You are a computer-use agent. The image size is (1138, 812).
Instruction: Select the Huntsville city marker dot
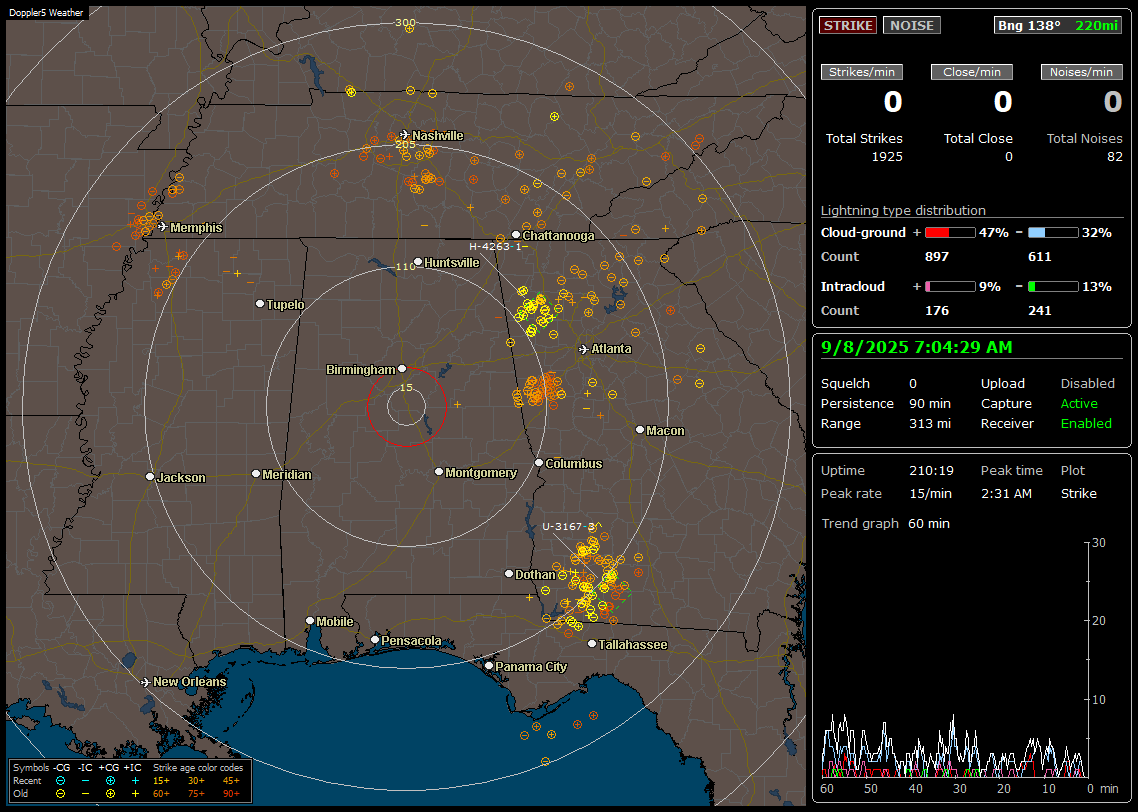[x=417, y=262]
